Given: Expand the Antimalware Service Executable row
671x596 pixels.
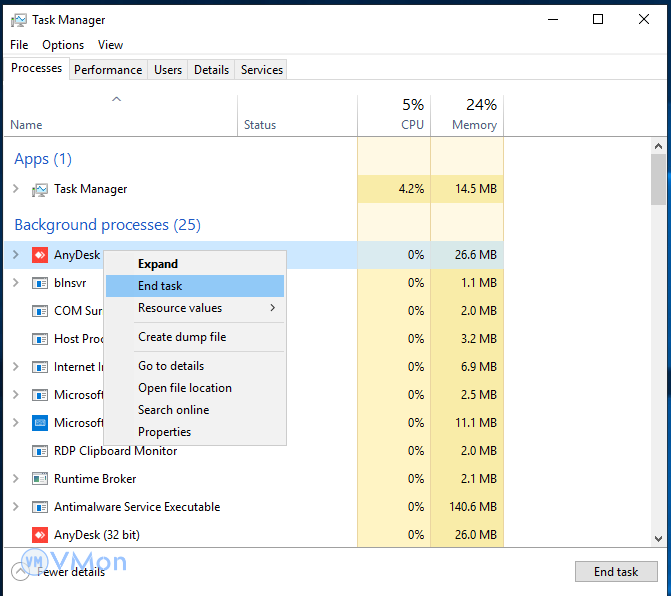Looking at the screenshot, I should click(15, 507).
